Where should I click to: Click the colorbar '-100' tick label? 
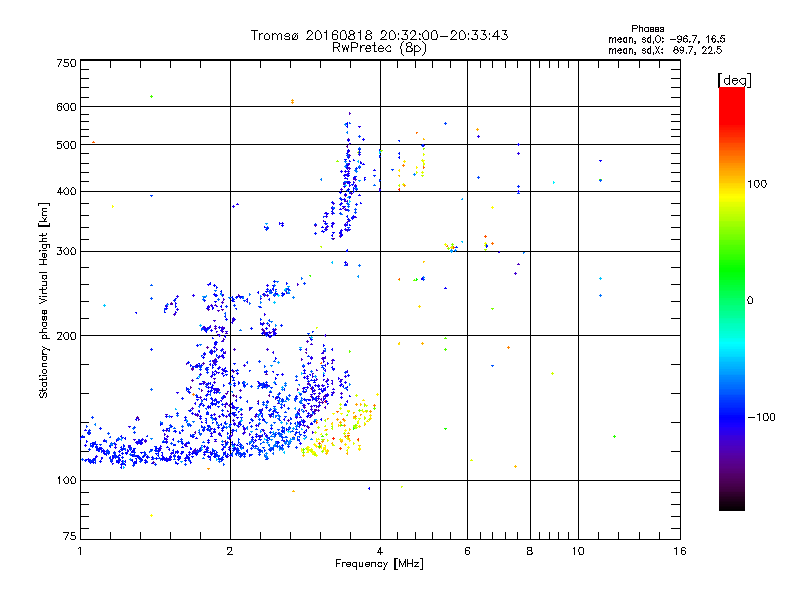[x=761, y=417]
